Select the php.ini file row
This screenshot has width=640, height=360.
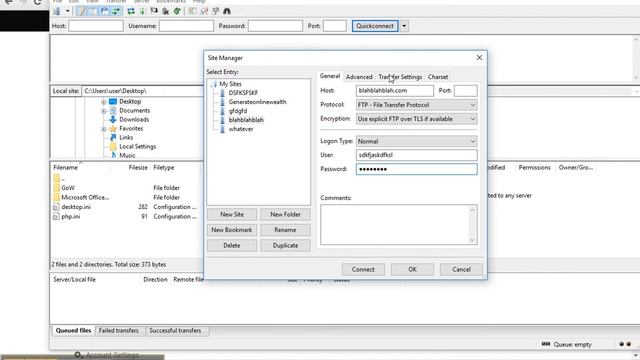125,216
